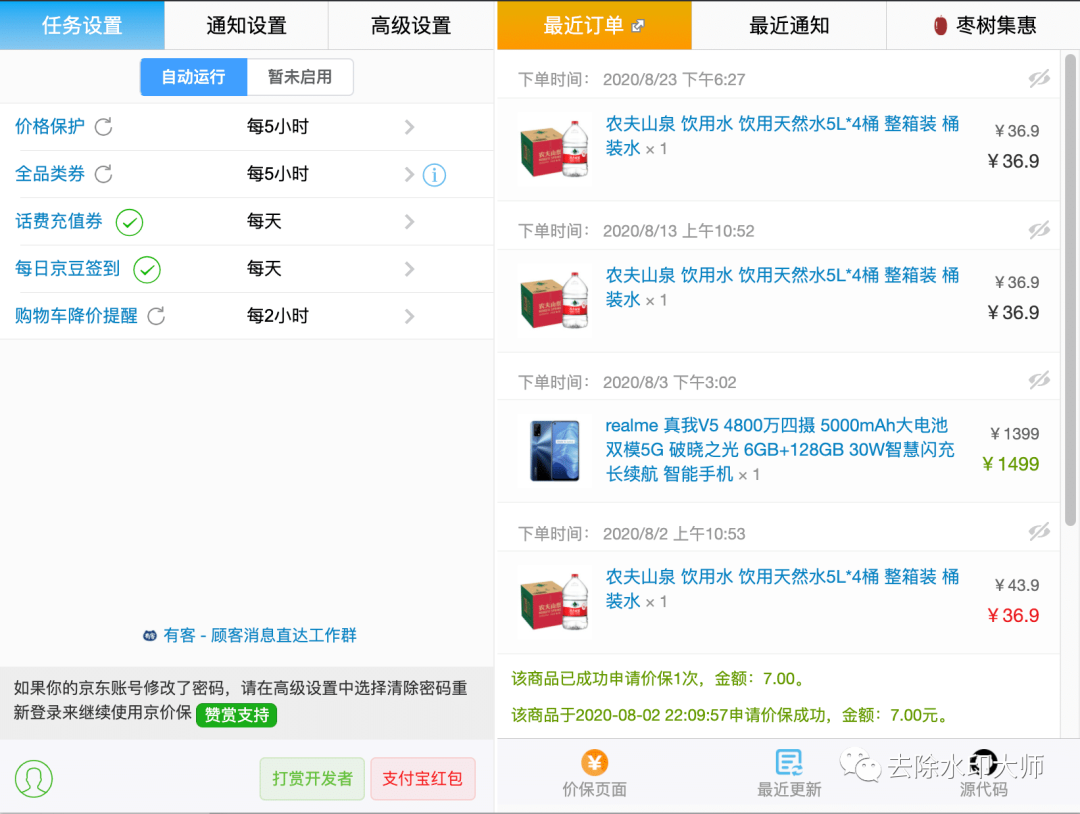
Task: Open the 话费充值券 task link
Action: pos(59,222)
